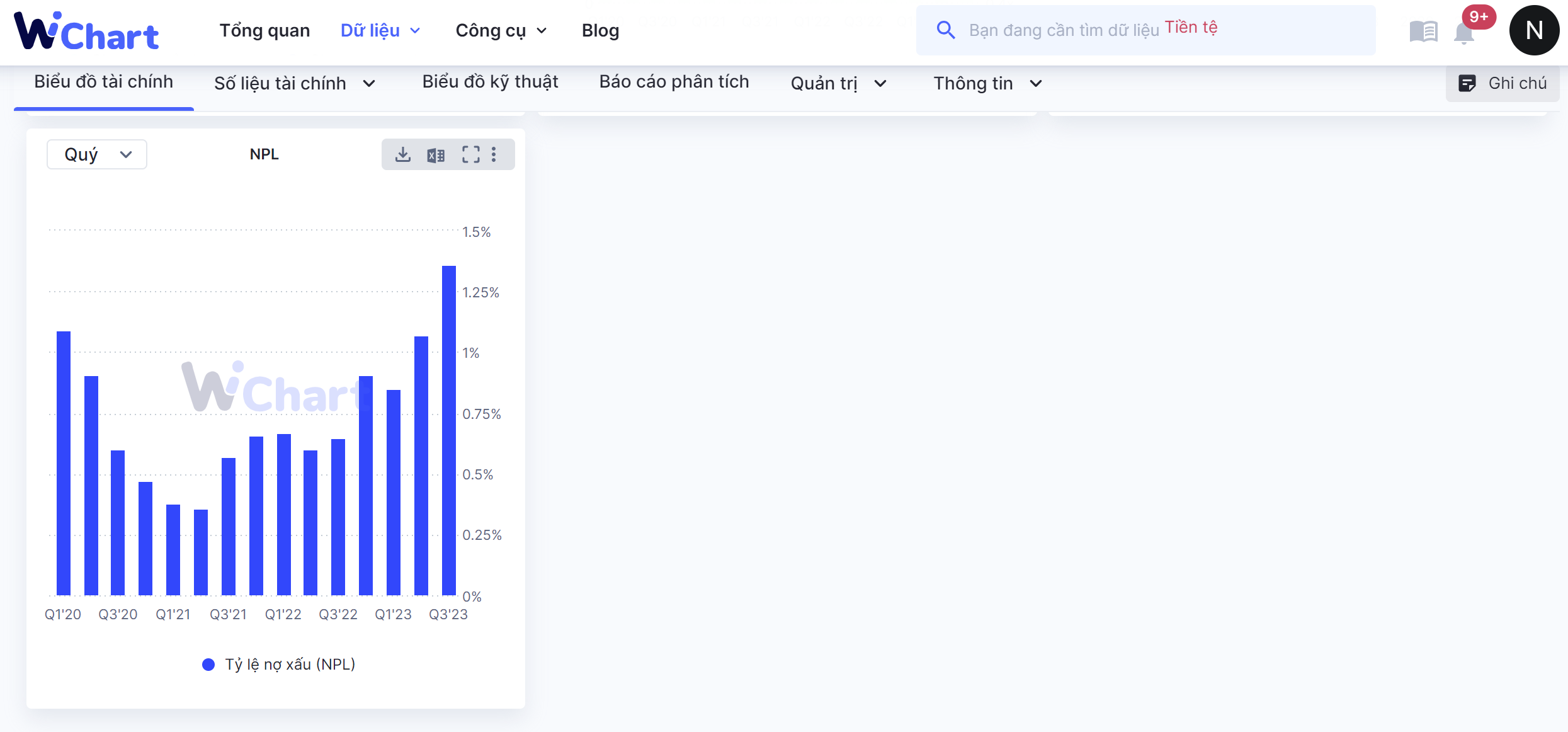Expand the Quản trị menu

point(839,83)
